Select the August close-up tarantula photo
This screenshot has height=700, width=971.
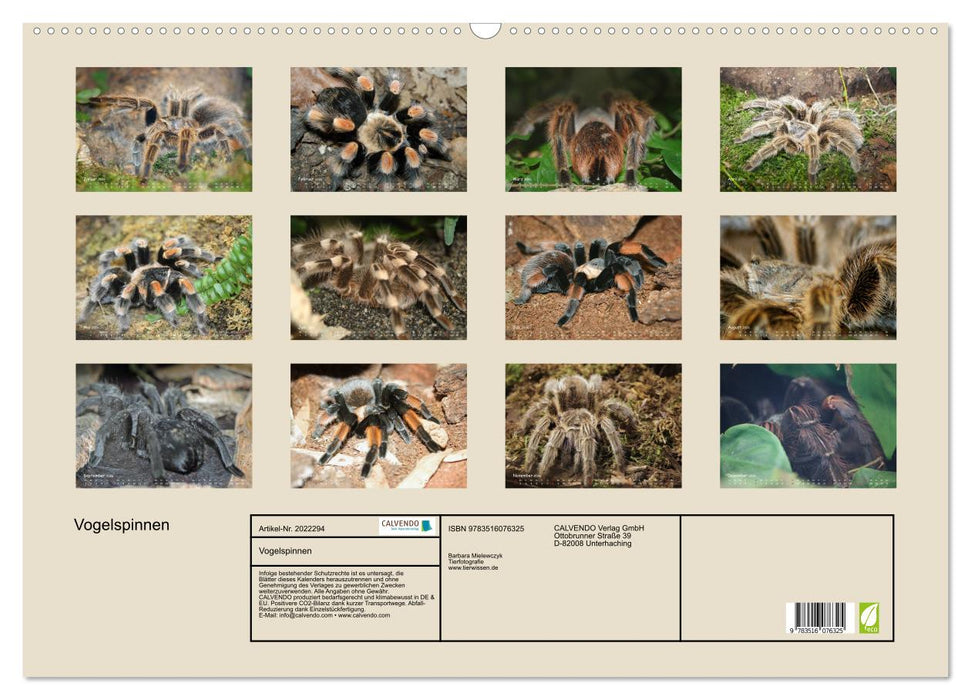coord(808,272)
